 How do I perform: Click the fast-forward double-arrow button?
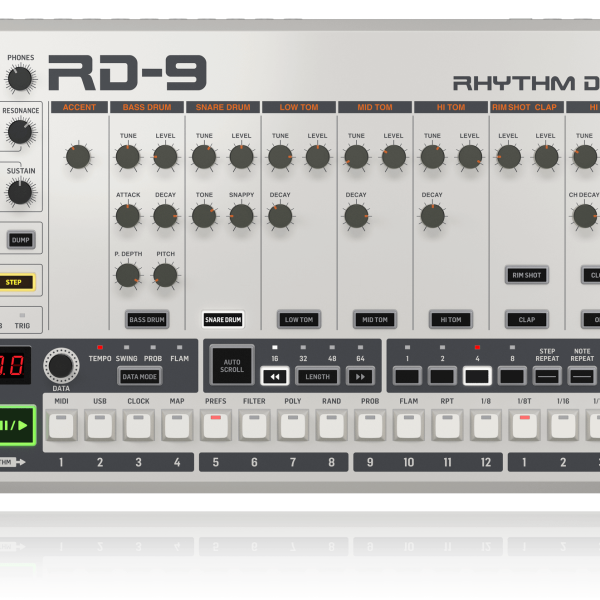click(x=360, y=376)
